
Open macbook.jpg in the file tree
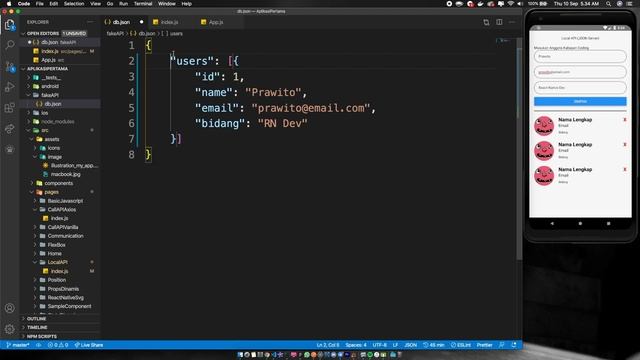point(65,174)
